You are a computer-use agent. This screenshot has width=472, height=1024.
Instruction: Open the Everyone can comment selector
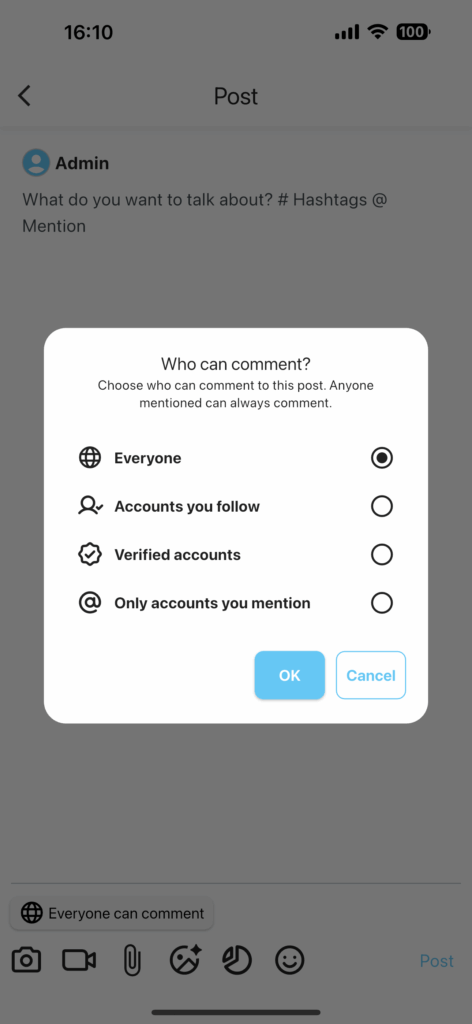click(x=112, y=913)
